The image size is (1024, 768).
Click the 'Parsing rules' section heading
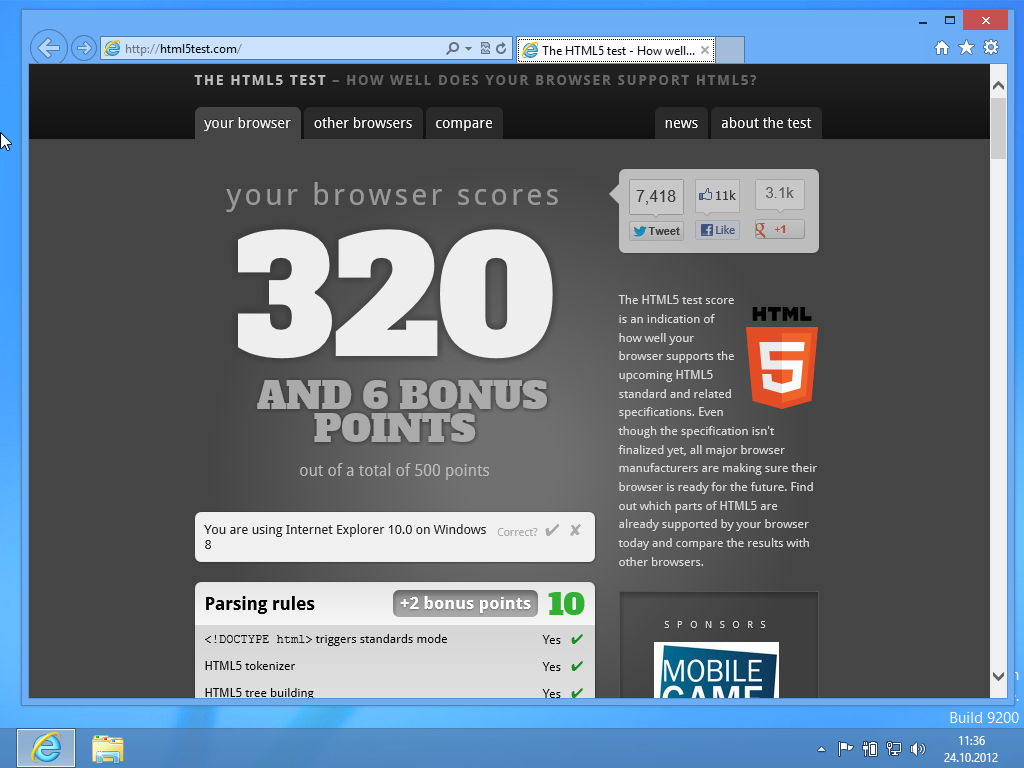[259, 603]
